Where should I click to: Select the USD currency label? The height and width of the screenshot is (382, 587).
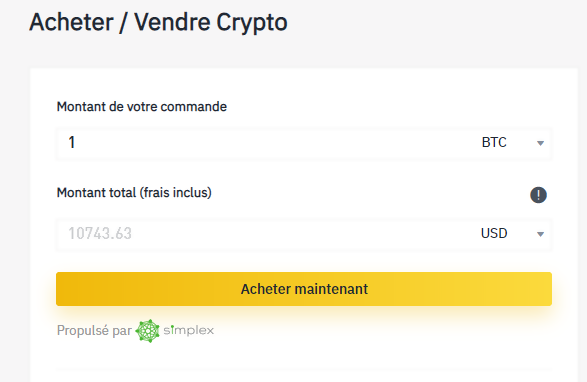click(x=494, y=233)
